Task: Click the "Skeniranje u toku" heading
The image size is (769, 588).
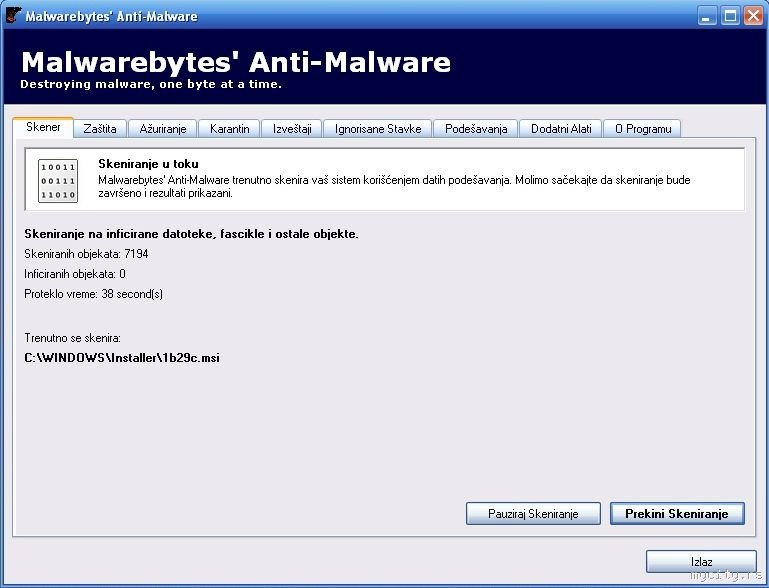Action: click(x=148, y=164)
